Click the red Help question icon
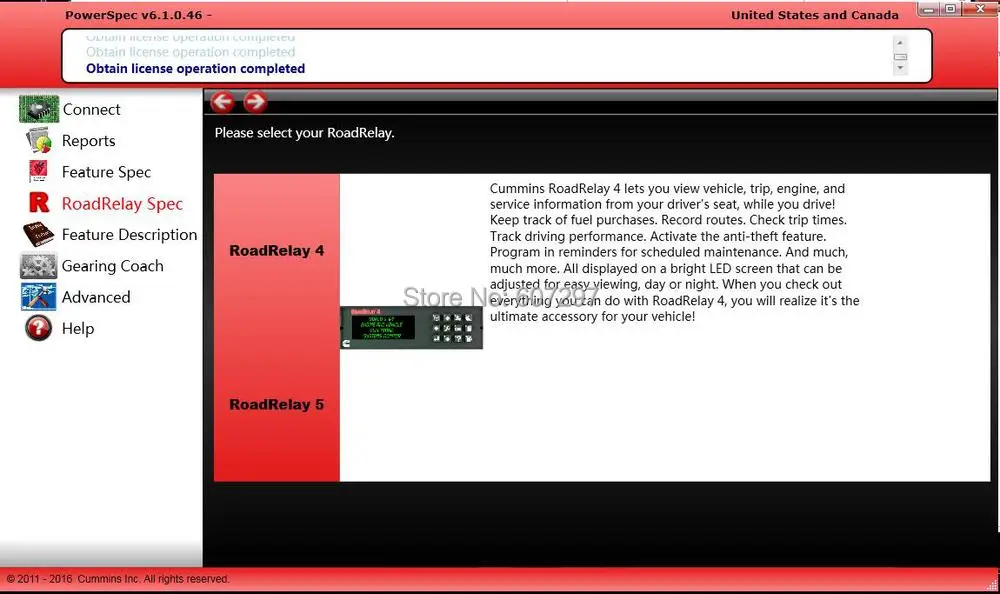The width and height of the screenshot is (1000, 594). 38,328
